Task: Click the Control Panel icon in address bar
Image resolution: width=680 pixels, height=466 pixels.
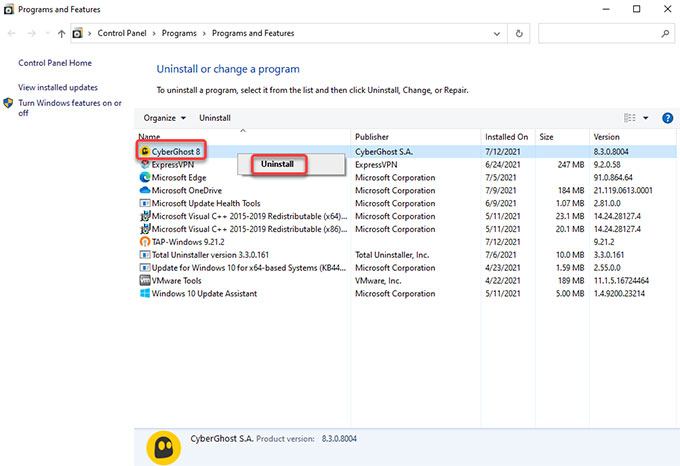Action: (x=77, y=33)
